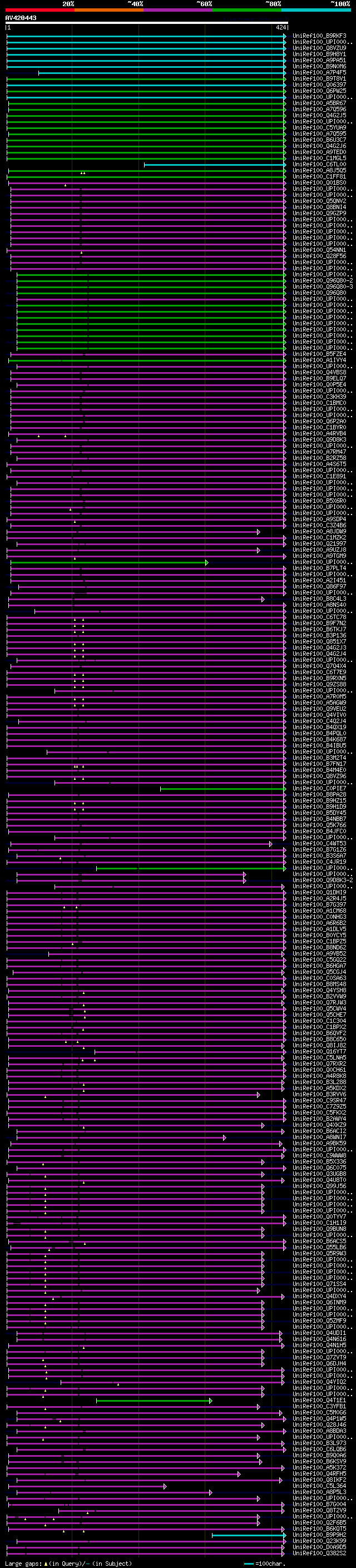Select hit UniRef100_Q9VEU2
This screenshot has height=1568, width=356.
pos(319,709)
